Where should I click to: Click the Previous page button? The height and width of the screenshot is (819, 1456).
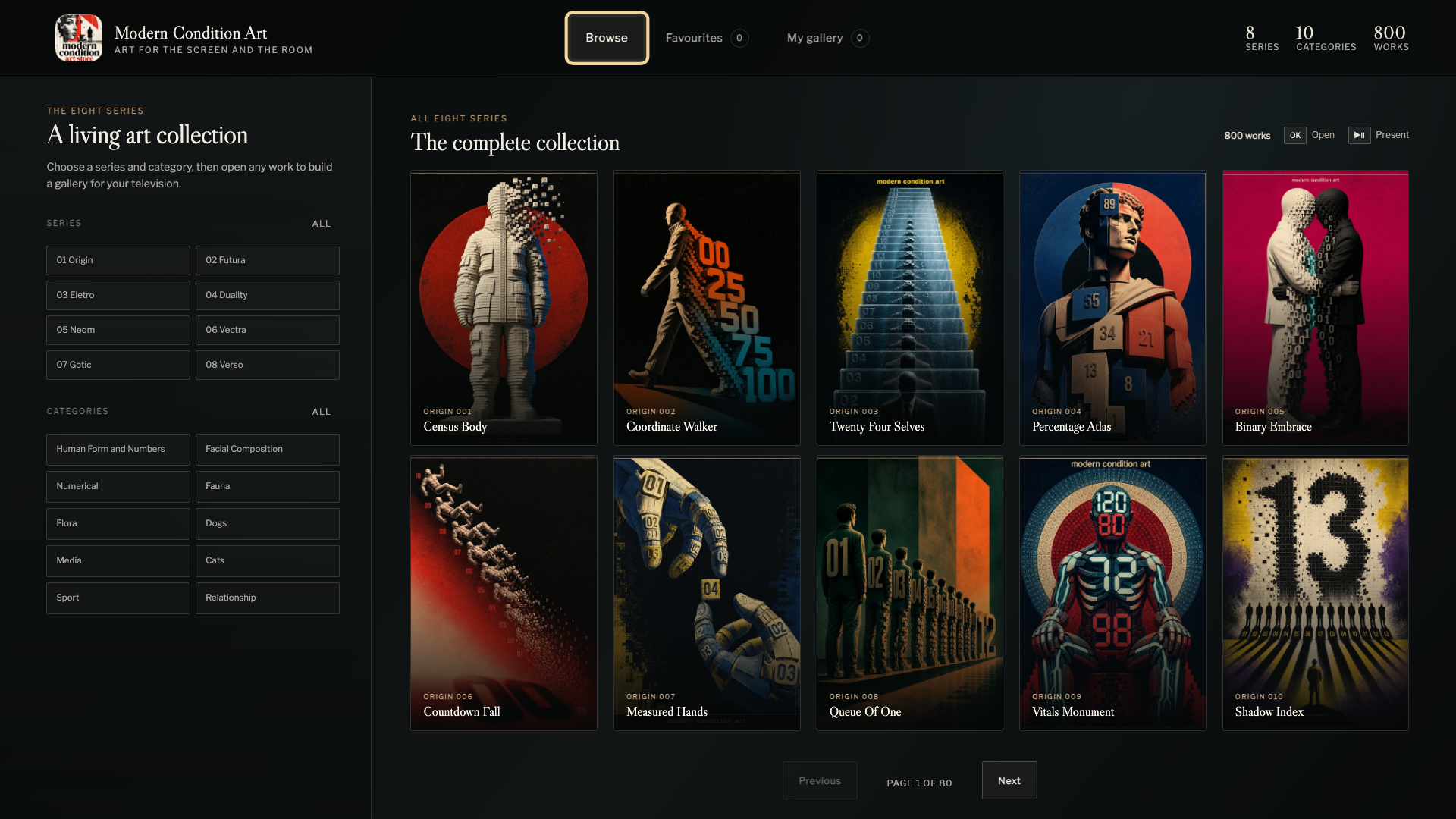(x=820, y=780)
